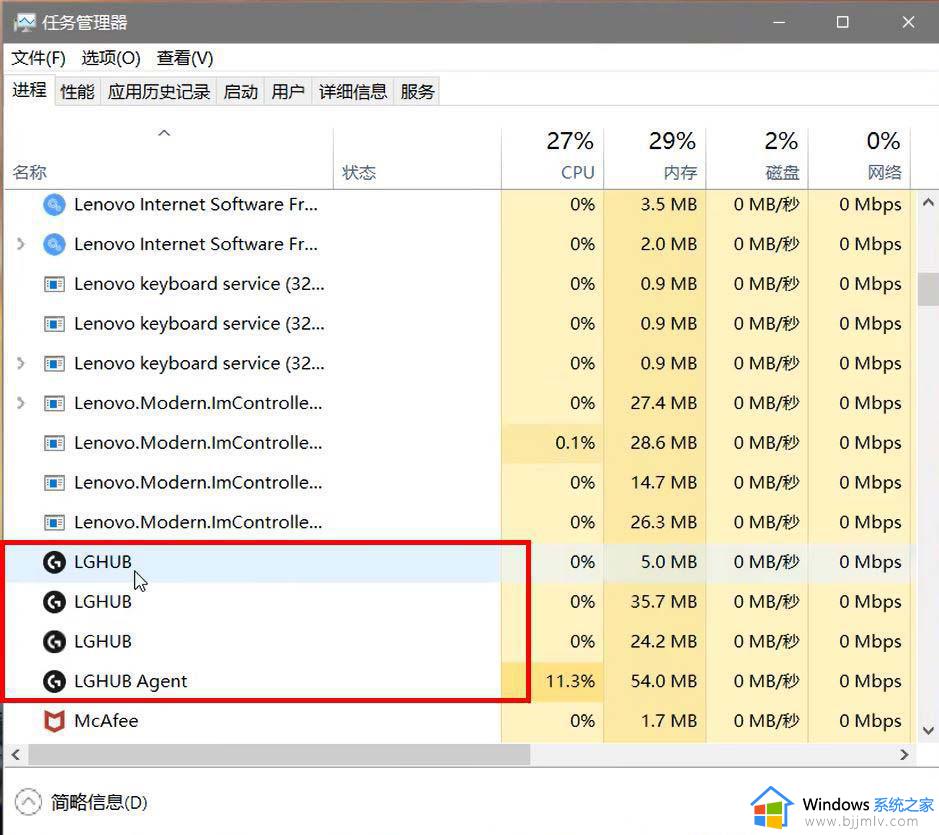This screenshot has height=835, width=939.
Task: Click the vertical scrollbar thumb
Action: click(x=928, y=289)
